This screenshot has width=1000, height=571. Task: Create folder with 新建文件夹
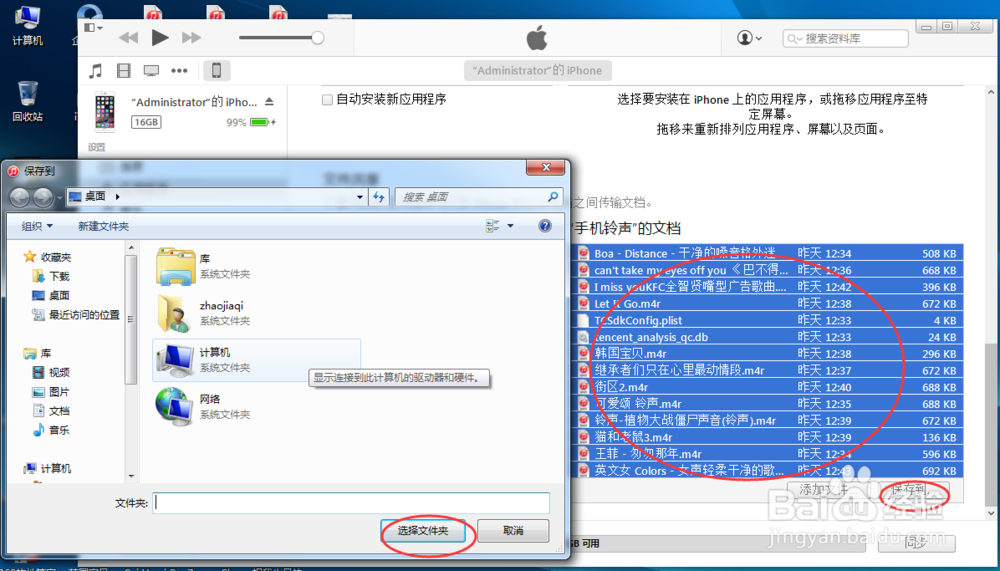pos(103,226)
